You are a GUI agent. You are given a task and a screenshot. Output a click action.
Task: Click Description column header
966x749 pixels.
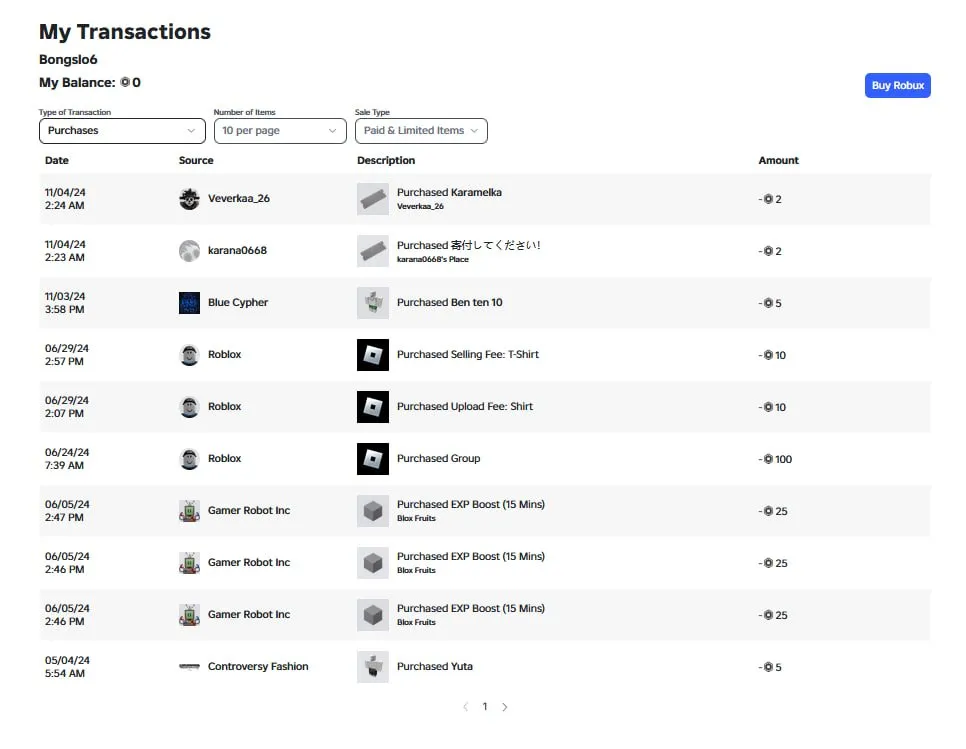(386, 160)
